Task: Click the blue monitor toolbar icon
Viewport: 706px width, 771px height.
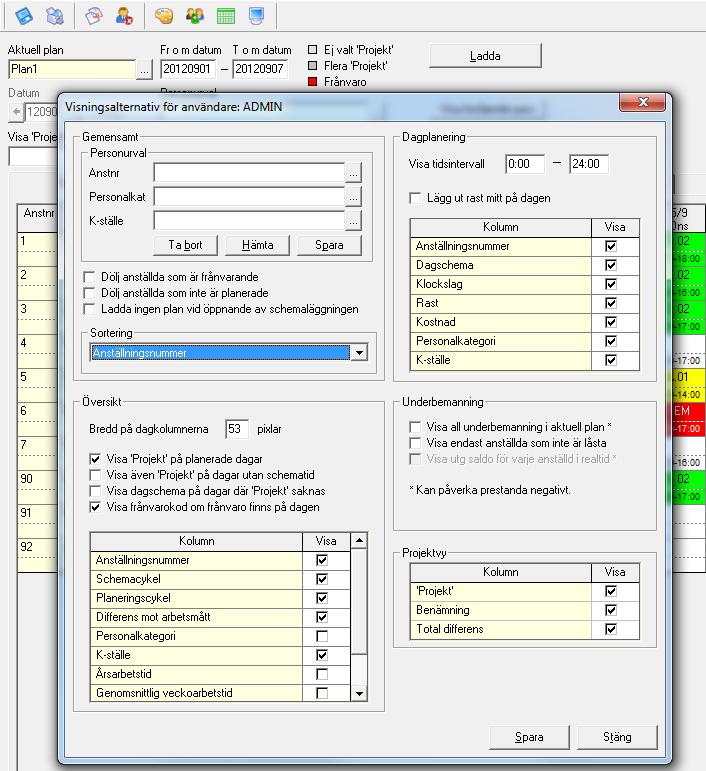Action: coord(256,16)
